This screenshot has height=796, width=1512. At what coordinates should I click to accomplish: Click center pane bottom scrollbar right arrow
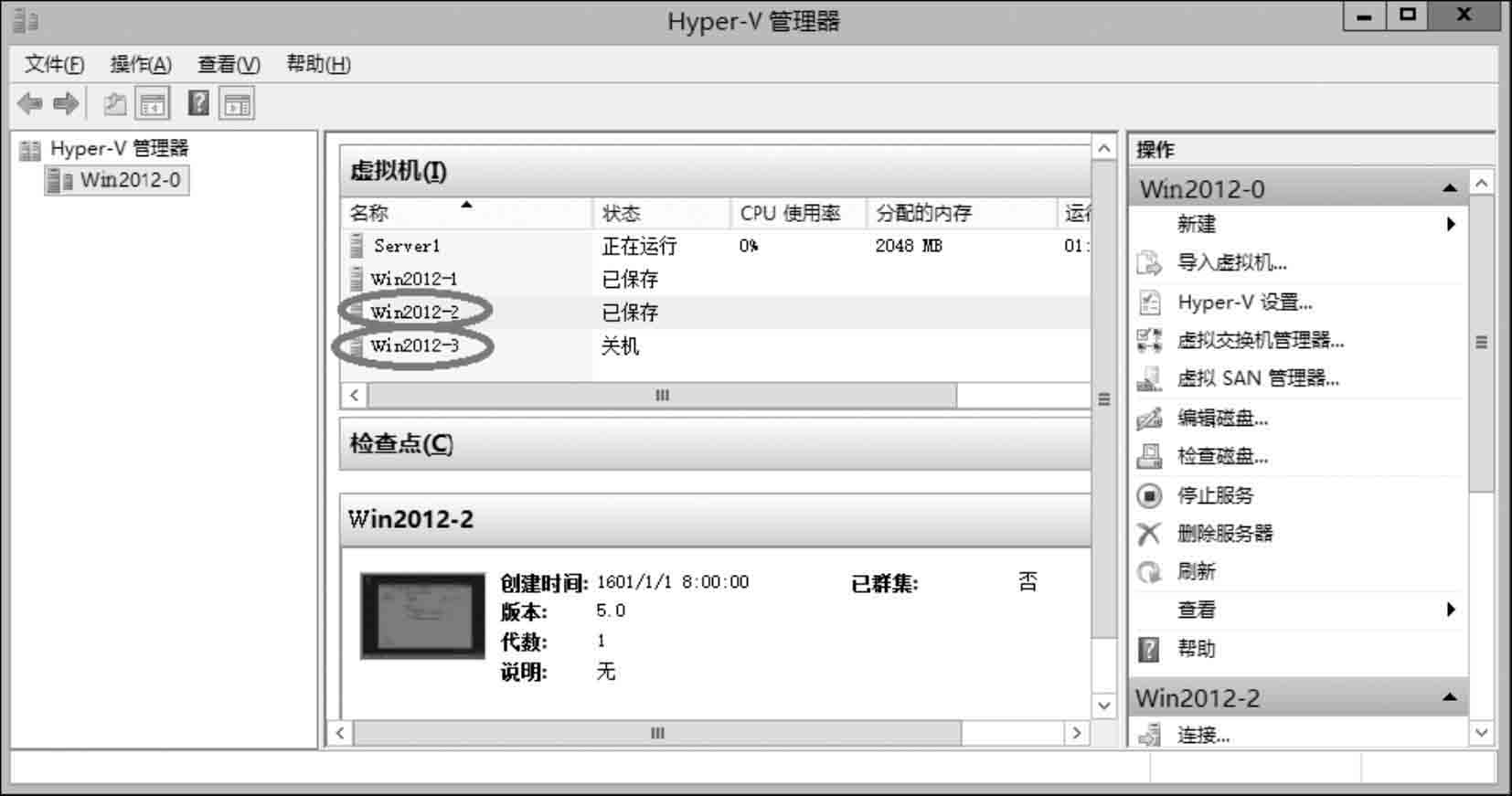click(1077, 733)
